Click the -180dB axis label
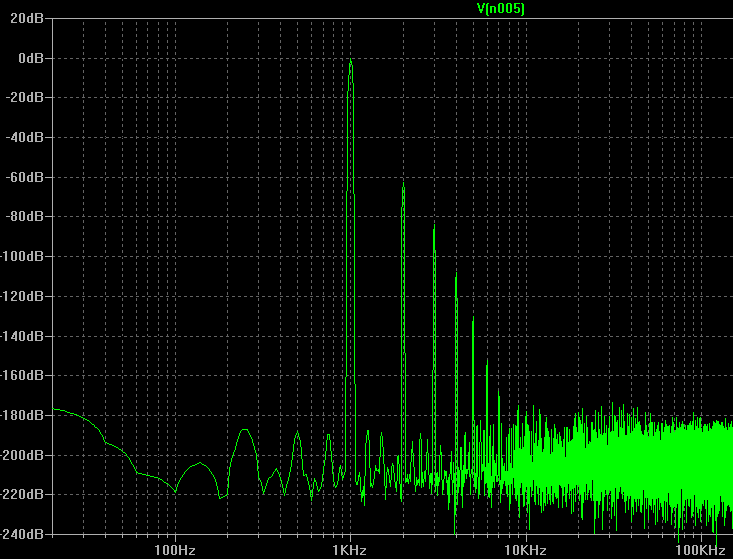This screenshot has width=733, height=559. (x=22, y=415)
